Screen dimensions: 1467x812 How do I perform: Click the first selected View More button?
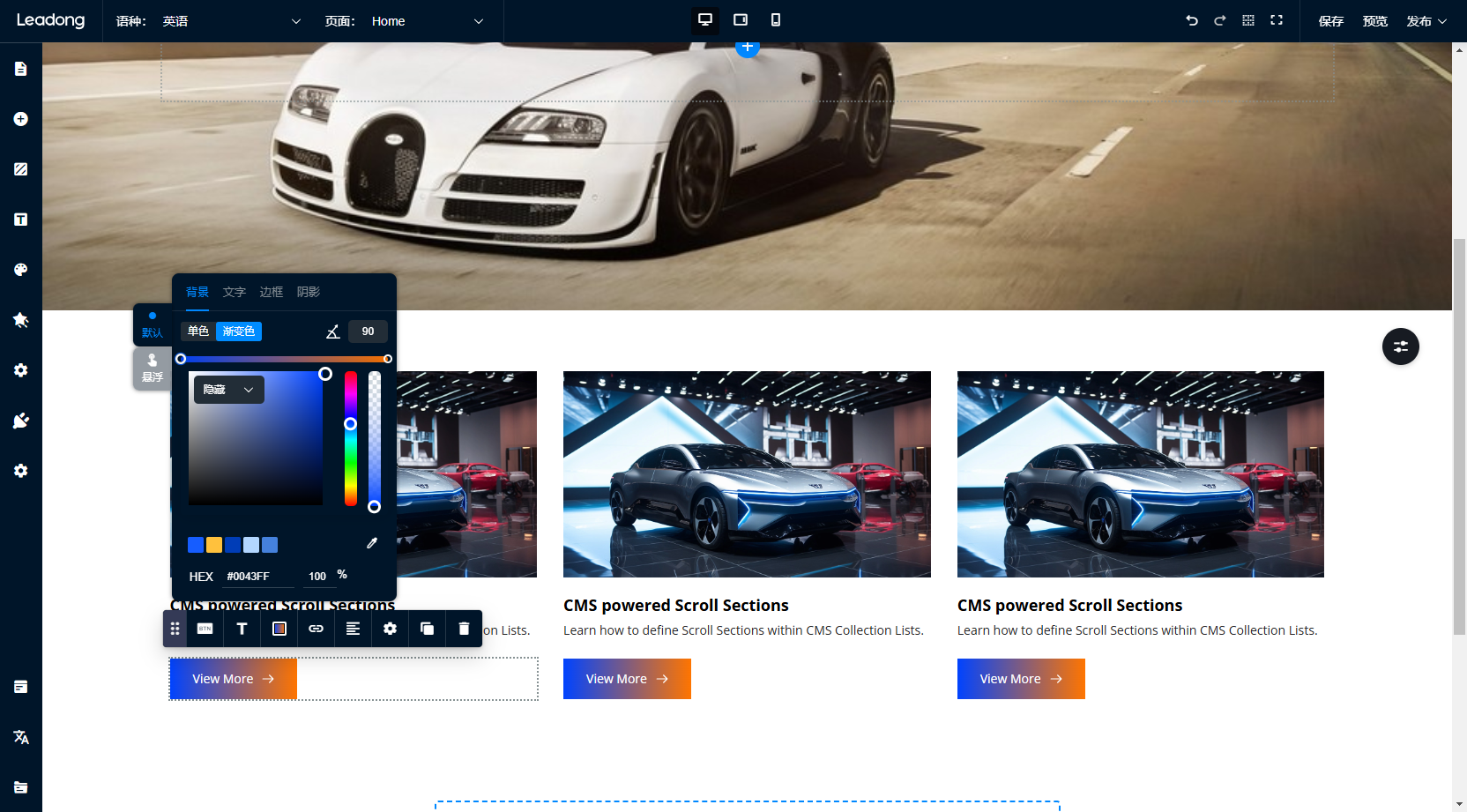coord(234,679)
